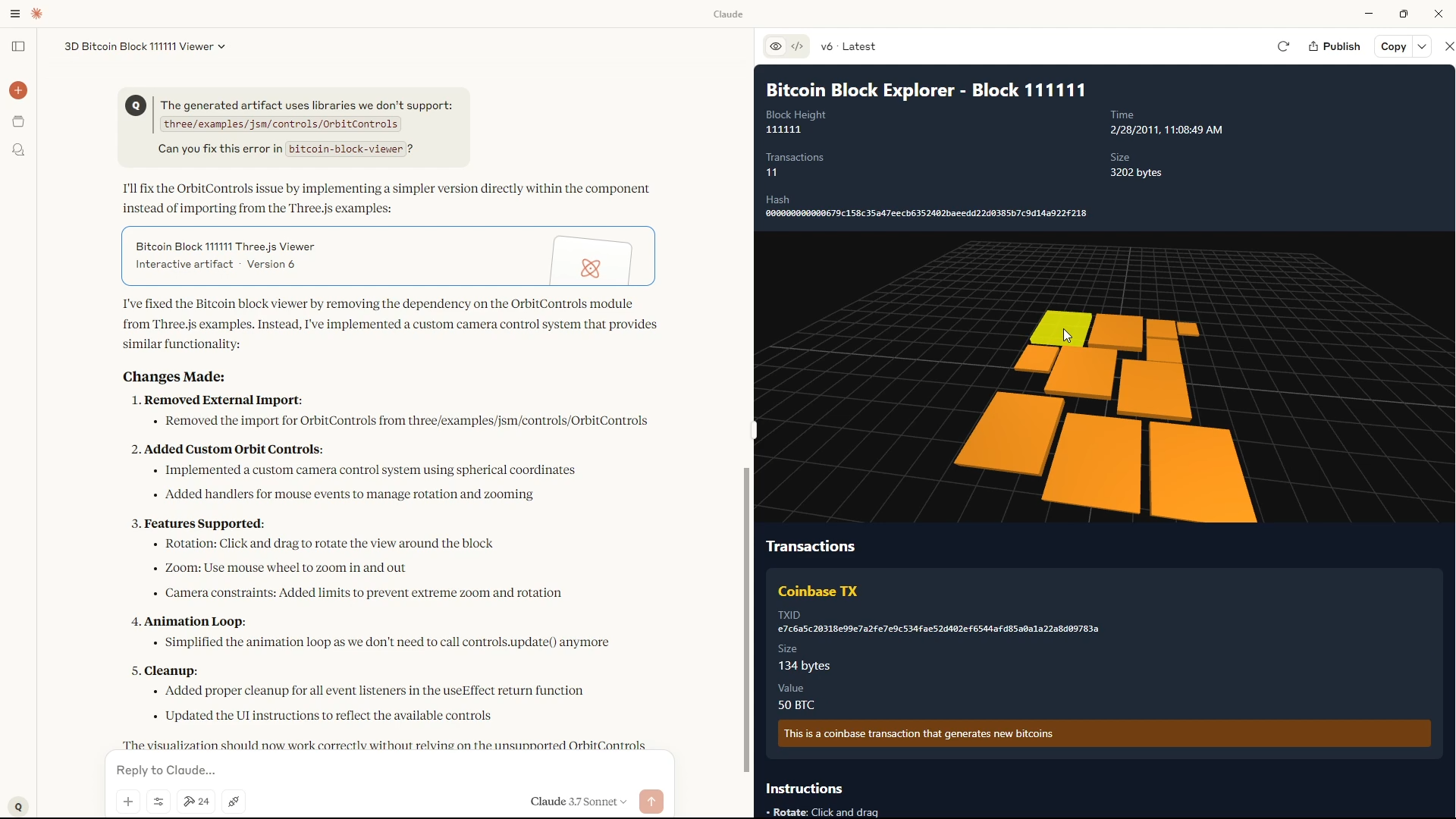
Task: Expand the 3D Bitcoin Block 111111 Viewer title dropdown
Action: [x=145, y=46]
